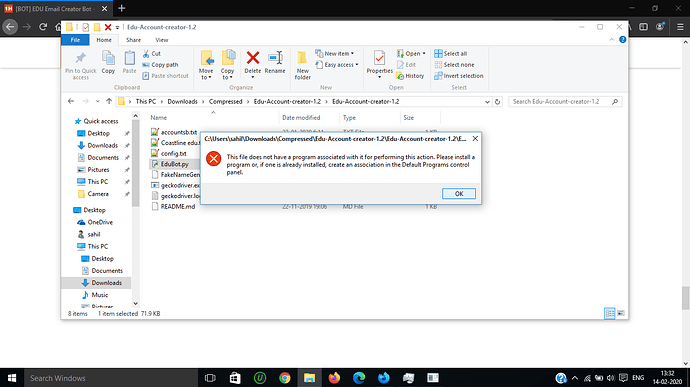Go back in Explorer navigation

(71, 101)
